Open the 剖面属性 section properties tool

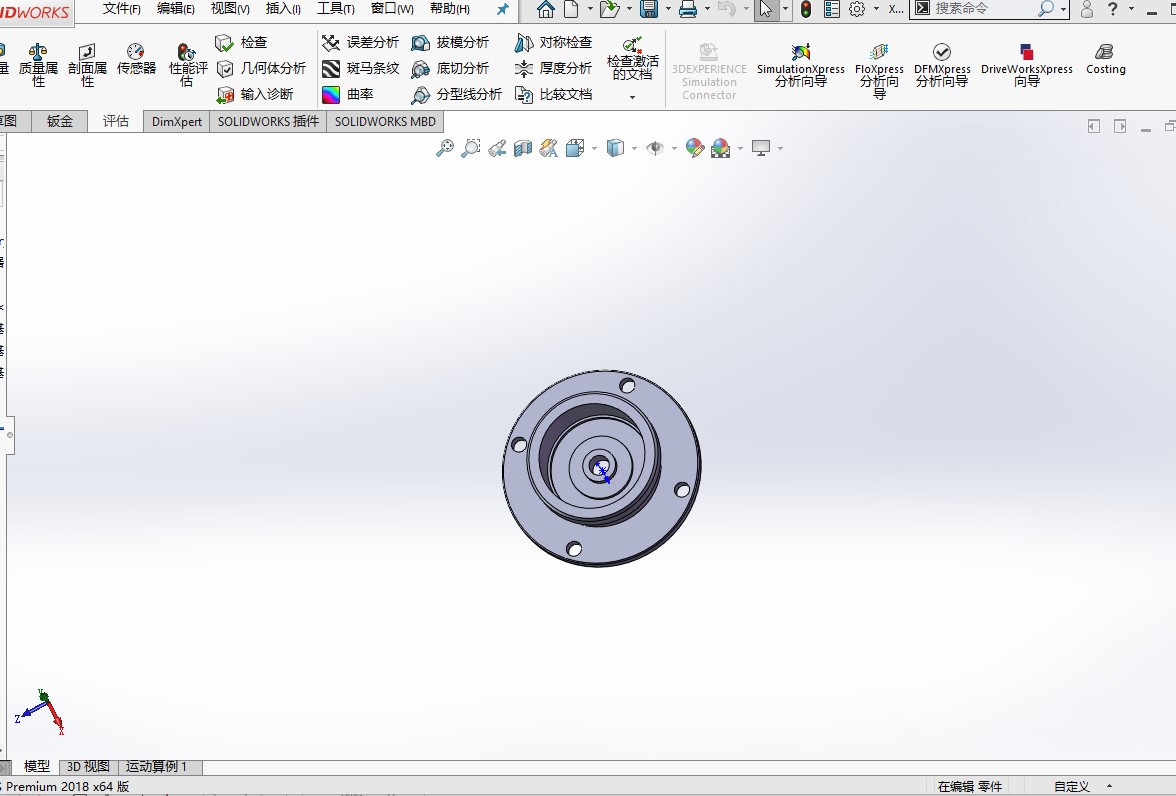click(x=87, y=65)
